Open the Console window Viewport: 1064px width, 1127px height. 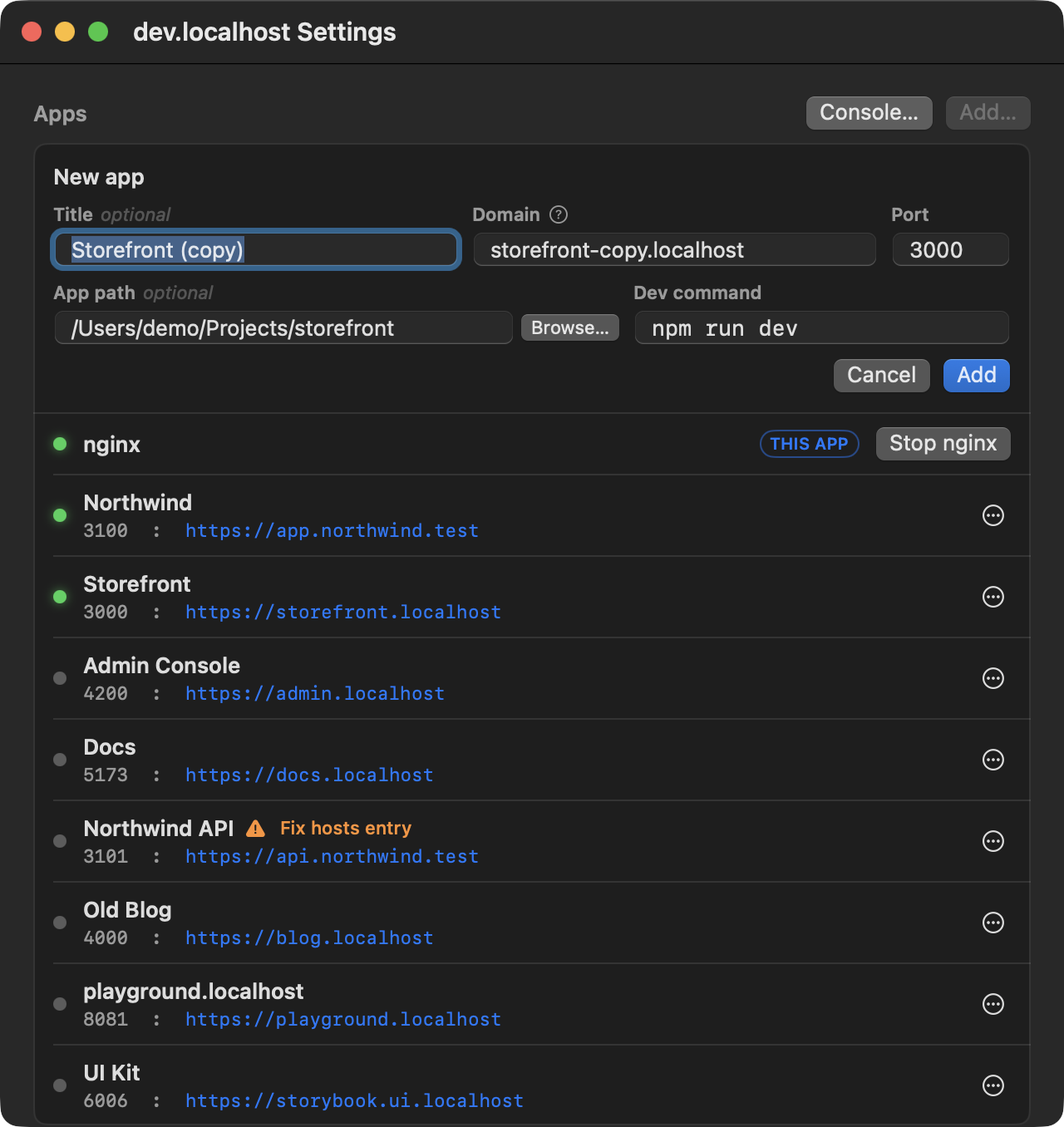coord(869,113)
